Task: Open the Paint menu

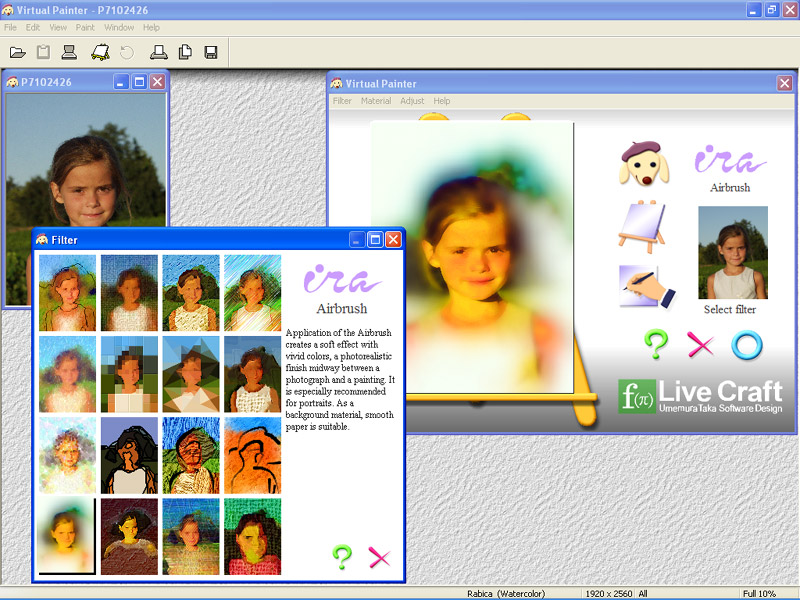Action: click(85, 28)
